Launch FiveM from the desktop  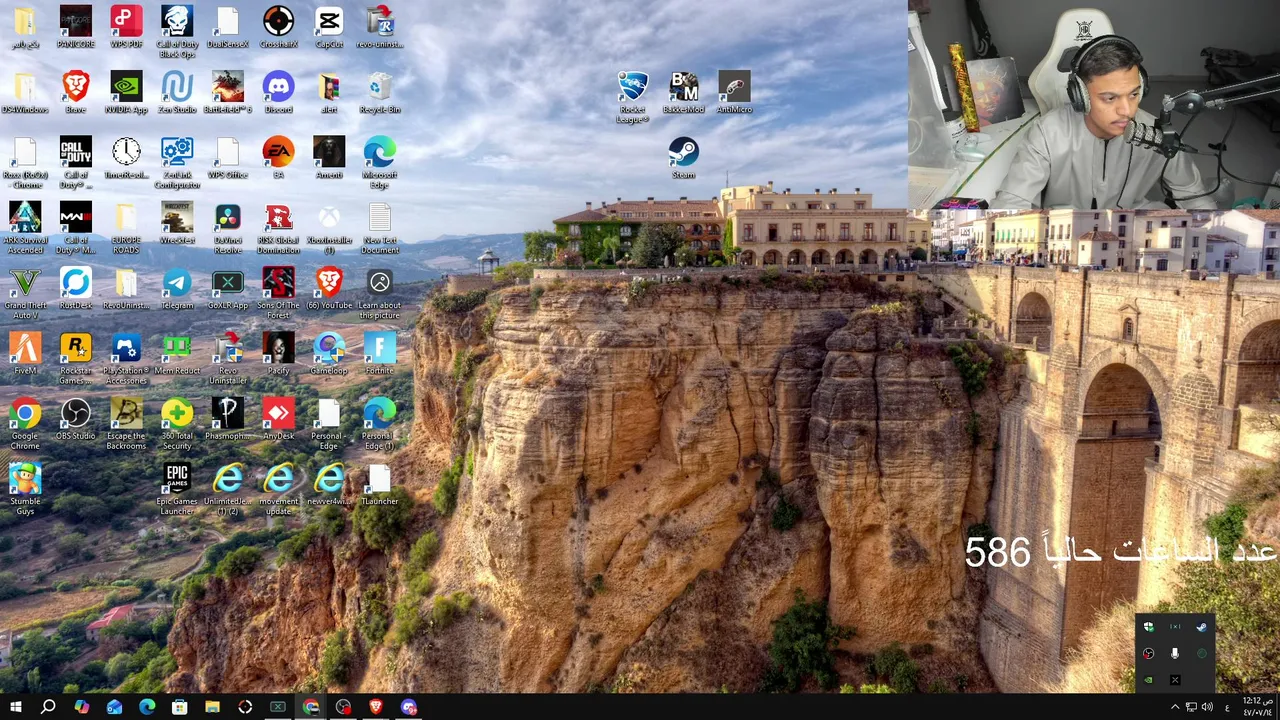(x=25, y=352)
